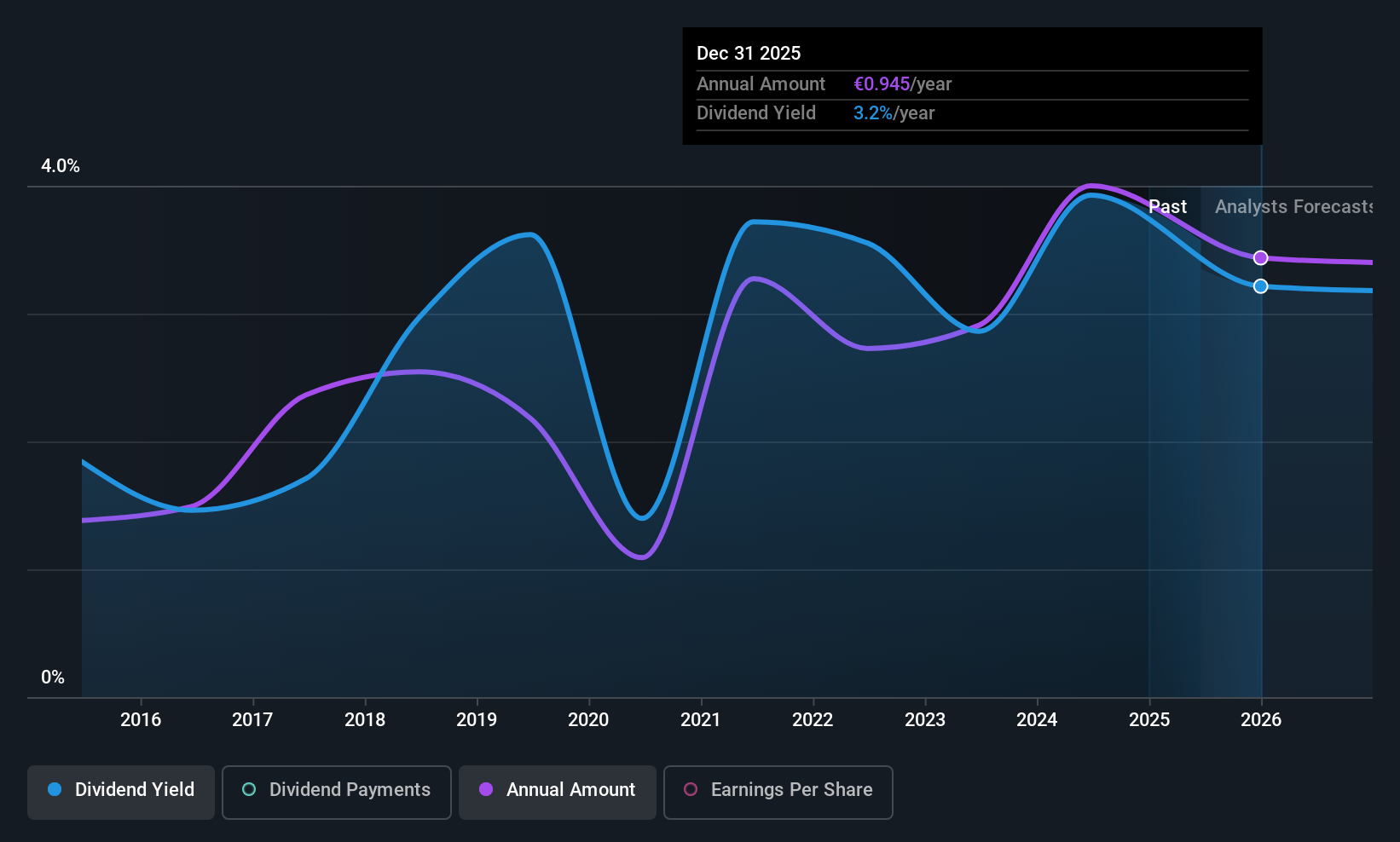Viewport: 1400px width, 842px height.
Task: Click the €0.945 annual amount tooltip value
Action: tap(882, 84)
